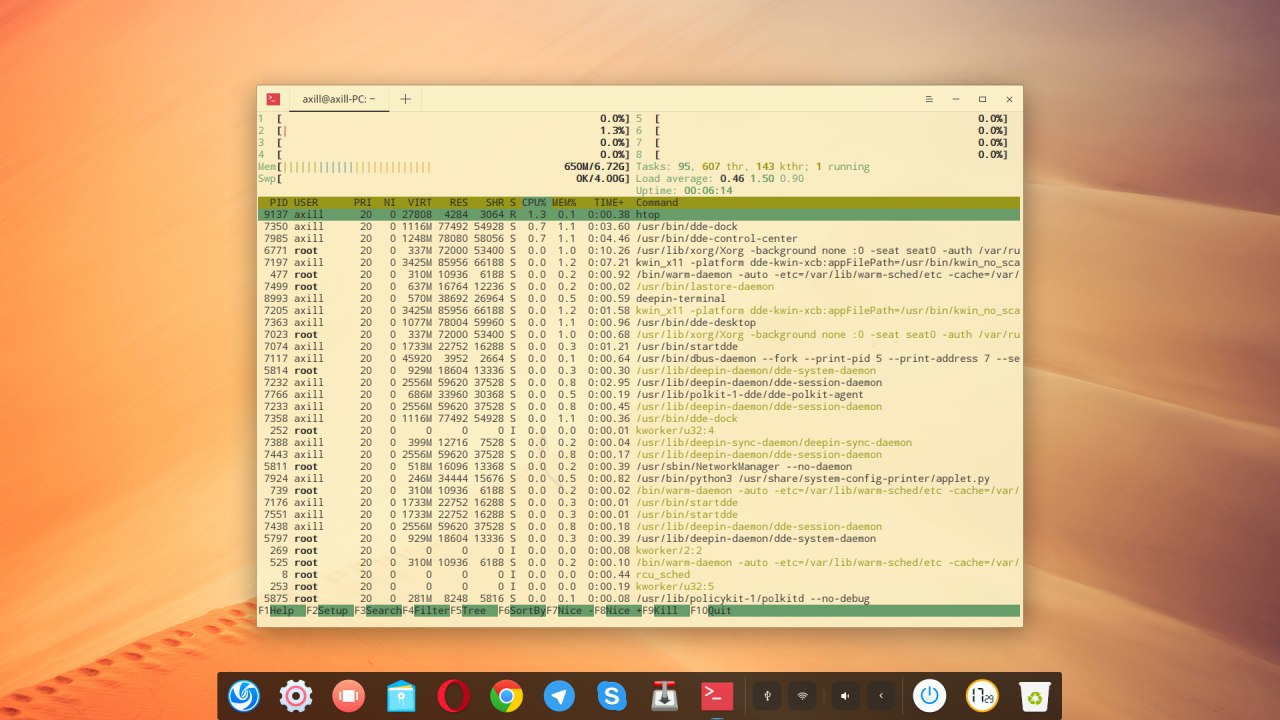Click F8 Nice plus in htop
Screen dimensions: 1280x720
click(x=617, y=610)
